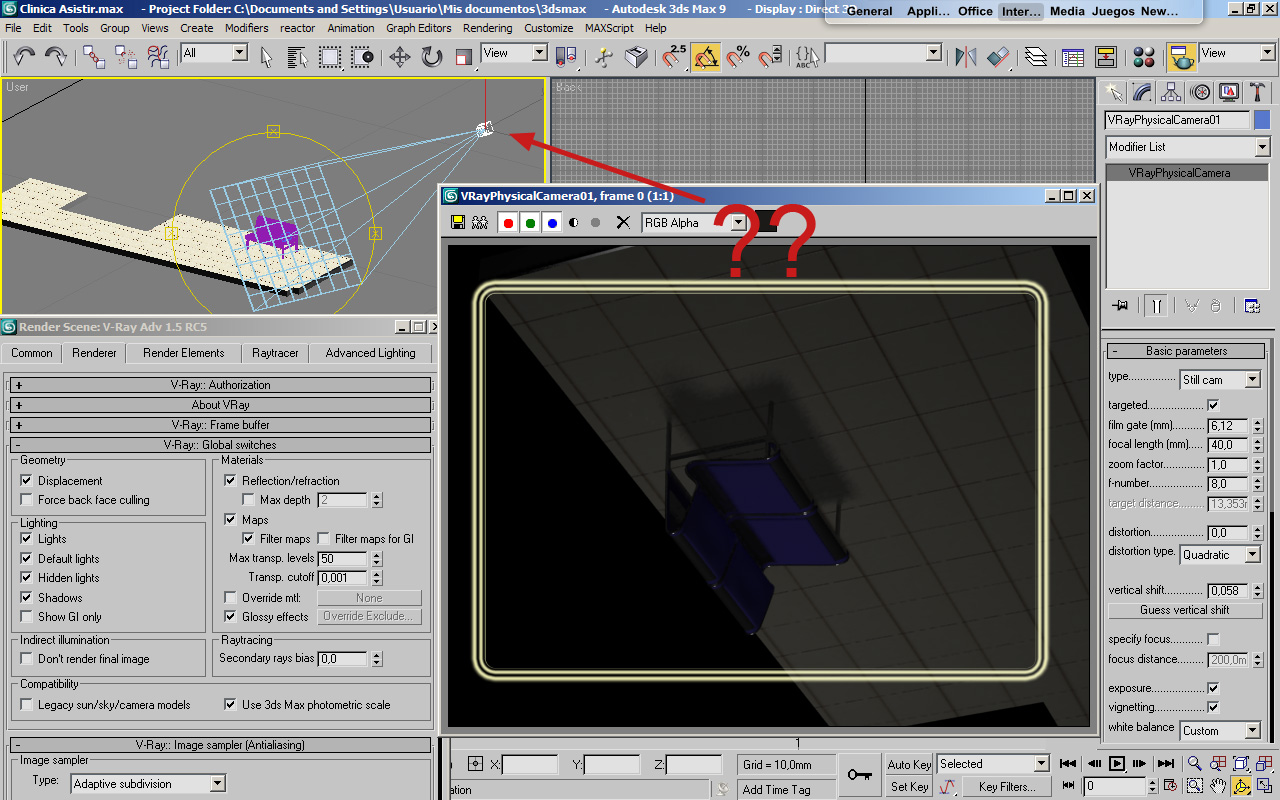
Task: Toggle Reflection/refraction checkbox
Action: coord(230,481)
